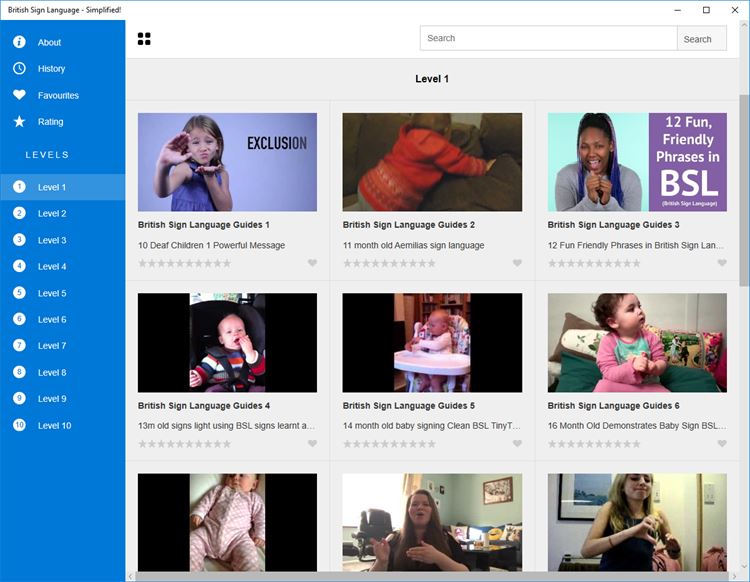Click horizontal scrollbar right arrow
The height and width of the screenshot is (582, 750).
[x=735, y=577]
